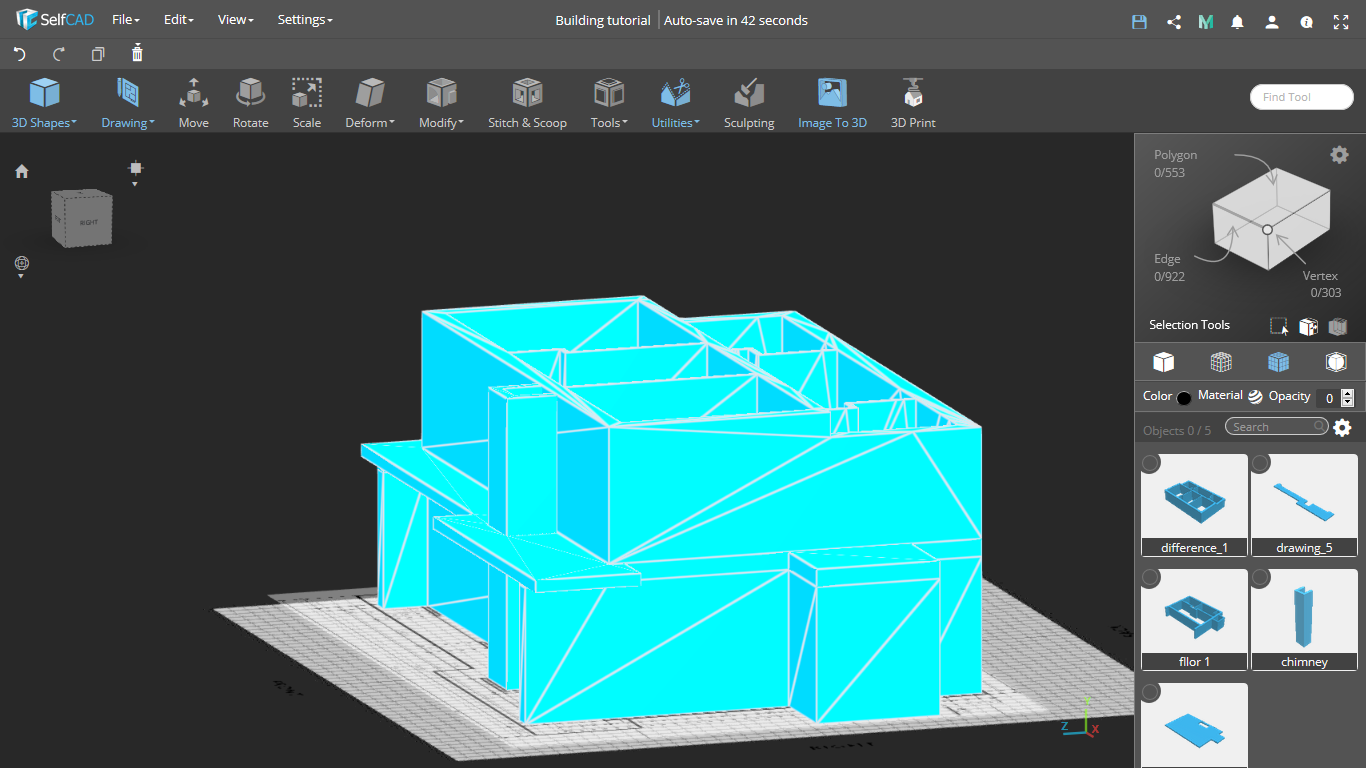
Task: Click the gray cube selection tool icon
Action: click(1338, 326)
